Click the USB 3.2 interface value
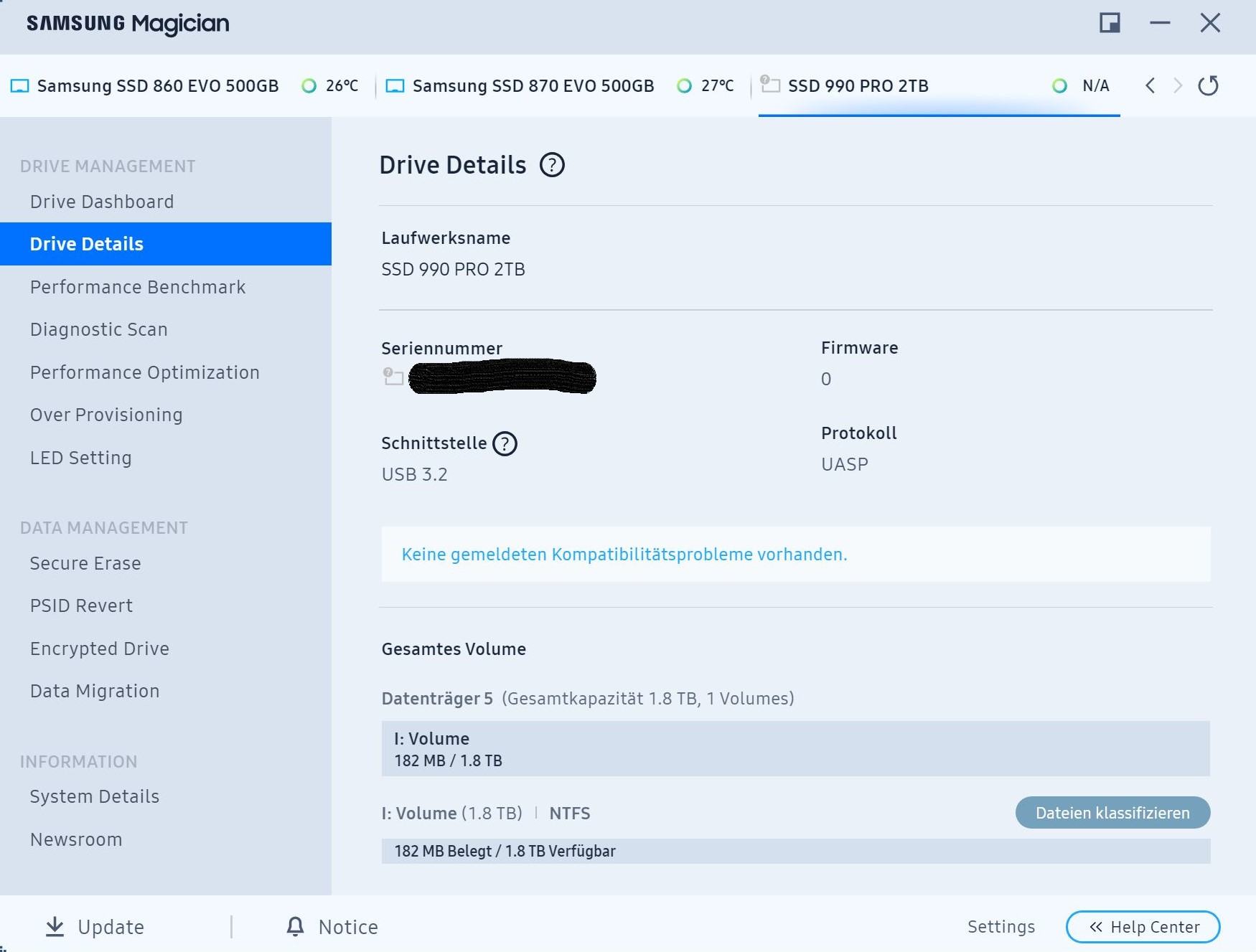 (415, 475)
